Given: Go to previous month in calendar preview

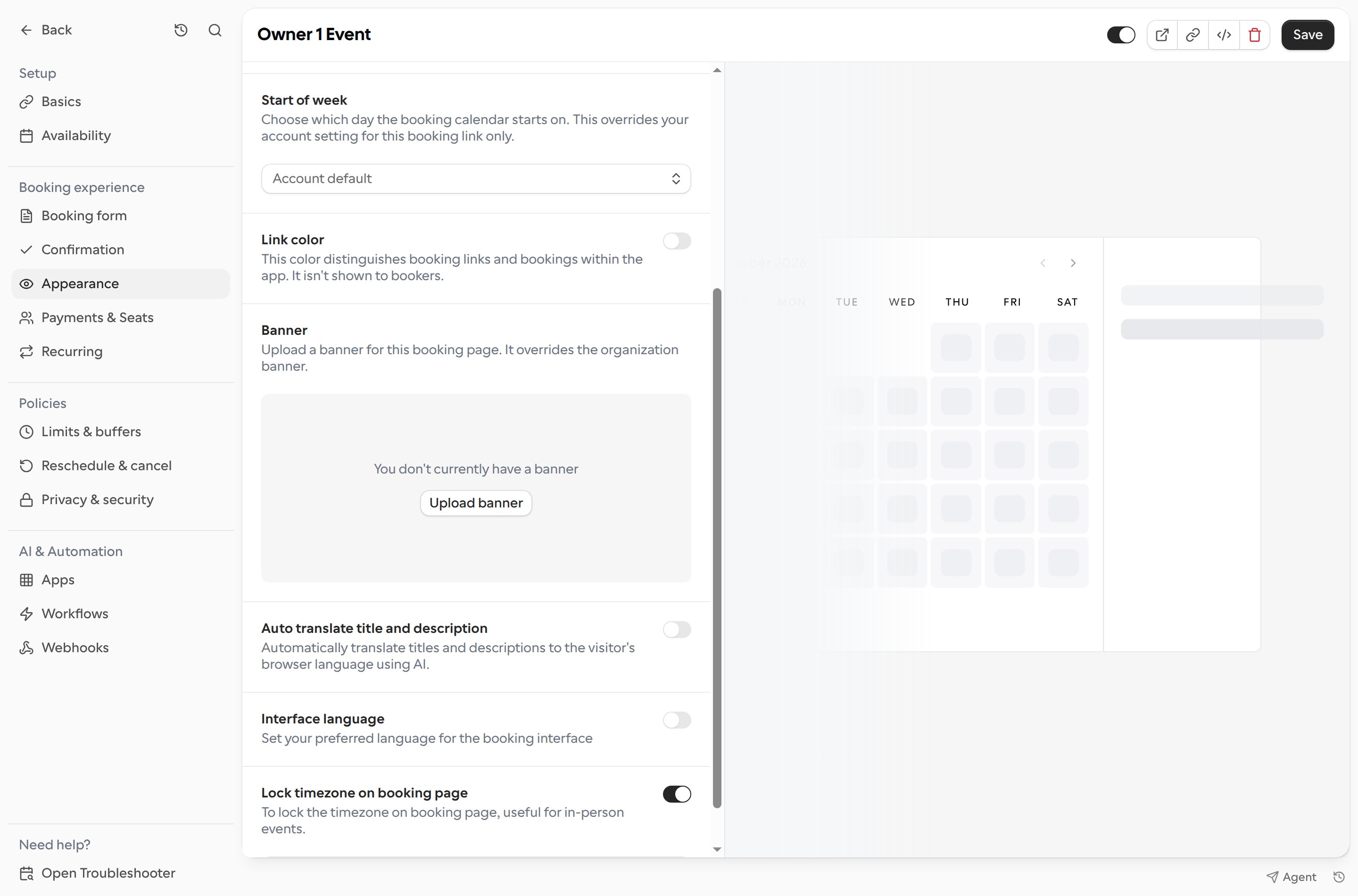Looking at the screenshot, I should click(x=1043, y=263).
